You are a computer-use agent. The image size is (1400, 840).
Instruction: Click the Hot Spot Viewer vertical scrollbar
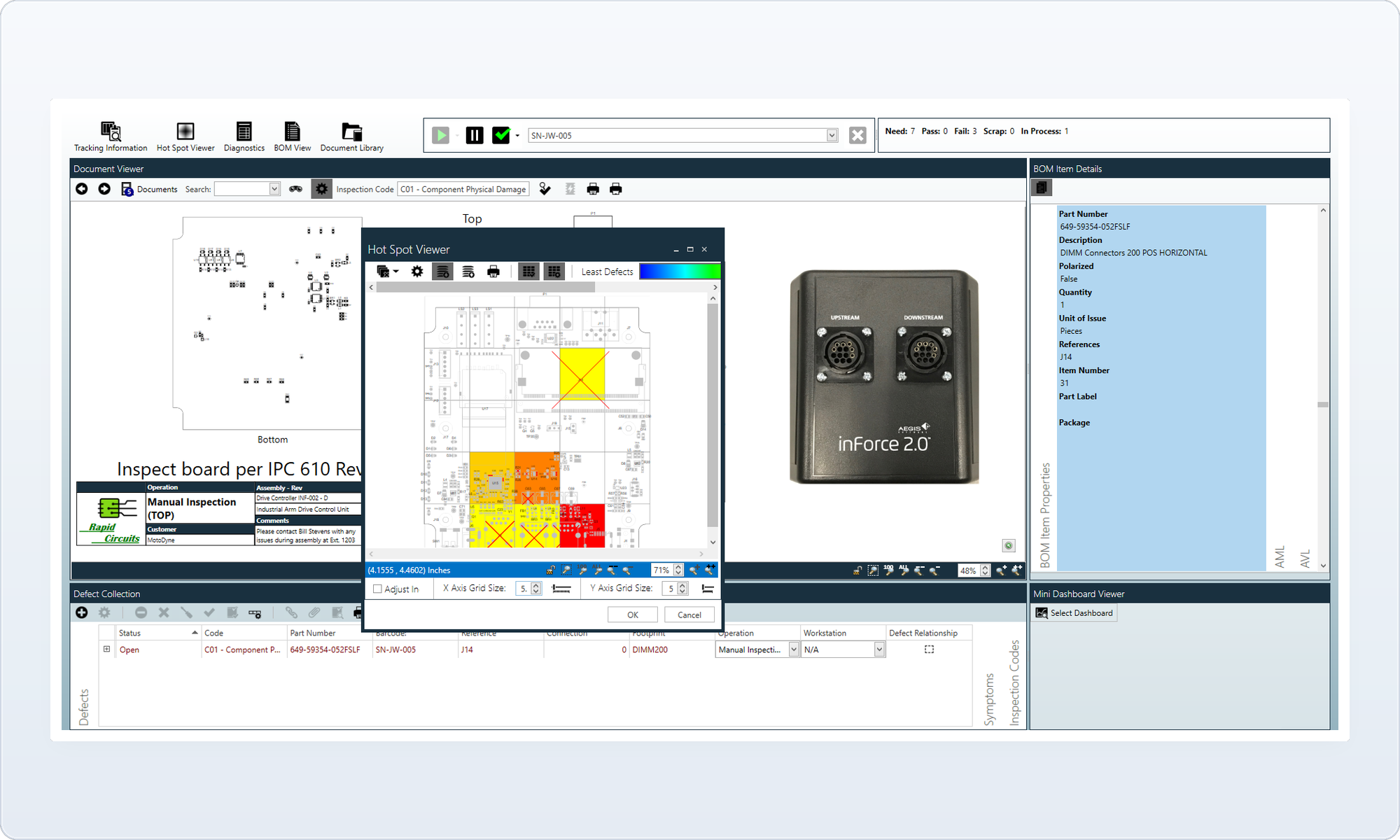point(713,416)
